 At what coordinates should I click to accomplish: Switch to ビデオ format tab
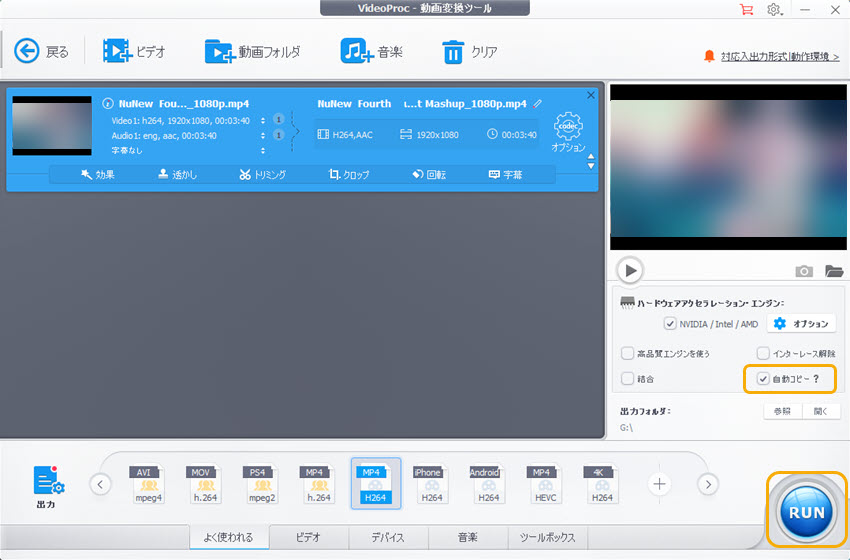click(308, 537)
